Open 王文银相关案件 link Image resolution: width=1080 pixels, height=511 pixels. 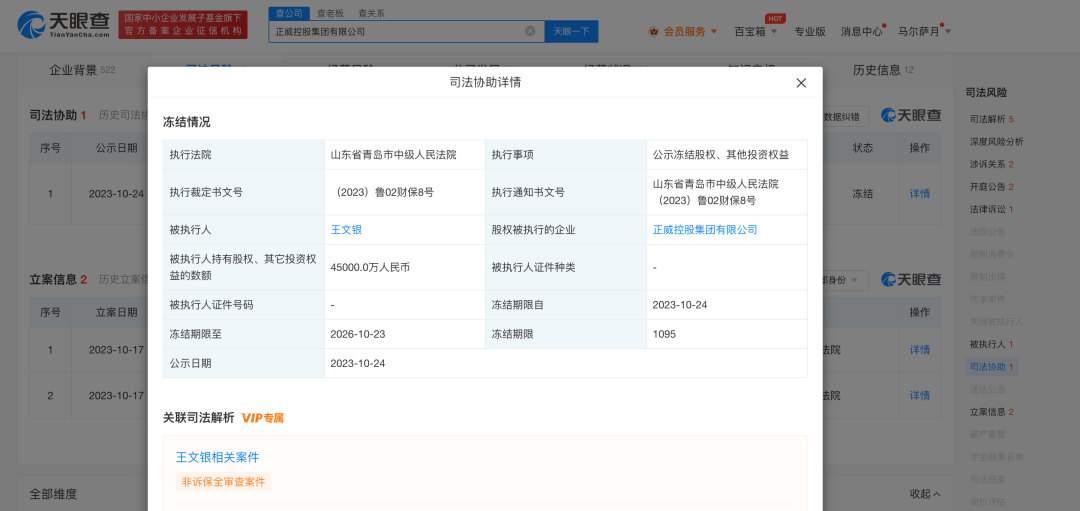pos(218,457)
